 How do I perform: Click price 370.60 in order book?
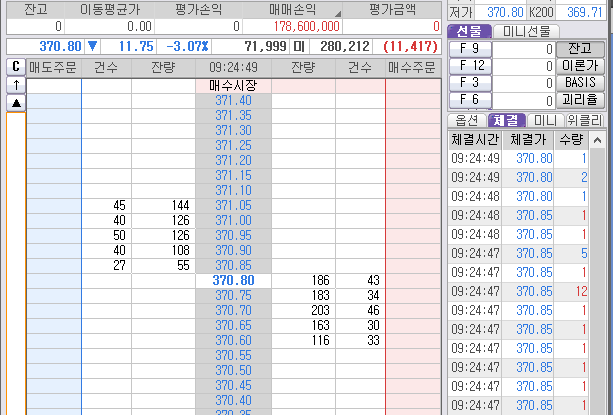[233, 340]
